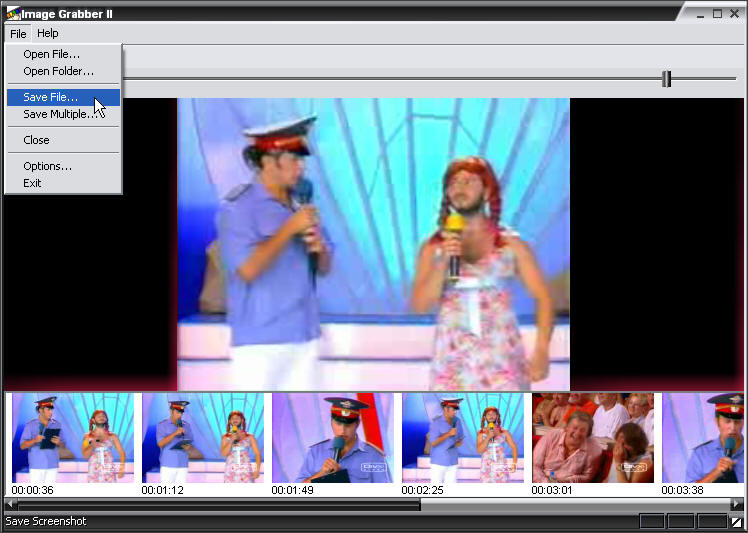Choose Open File… from the File menu
The height and width of the screenshot is (533, 748).
63,54
